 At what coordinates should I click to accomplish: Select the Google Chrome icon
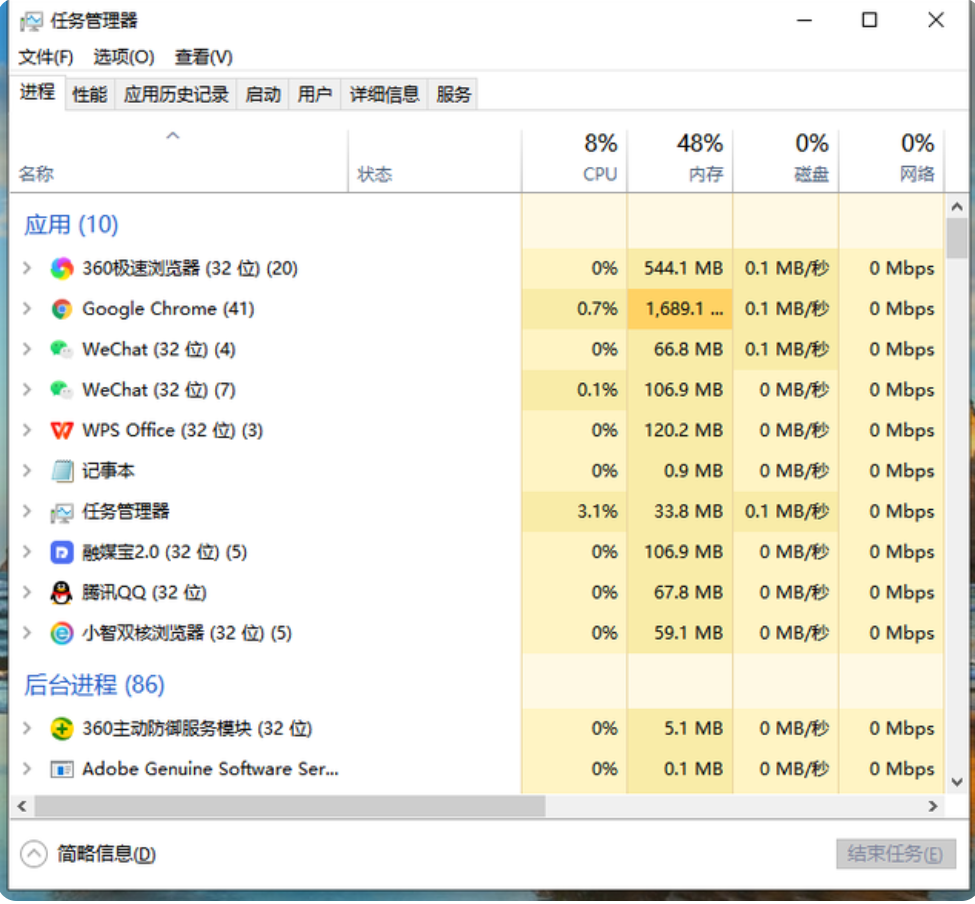tap(62, 309)
